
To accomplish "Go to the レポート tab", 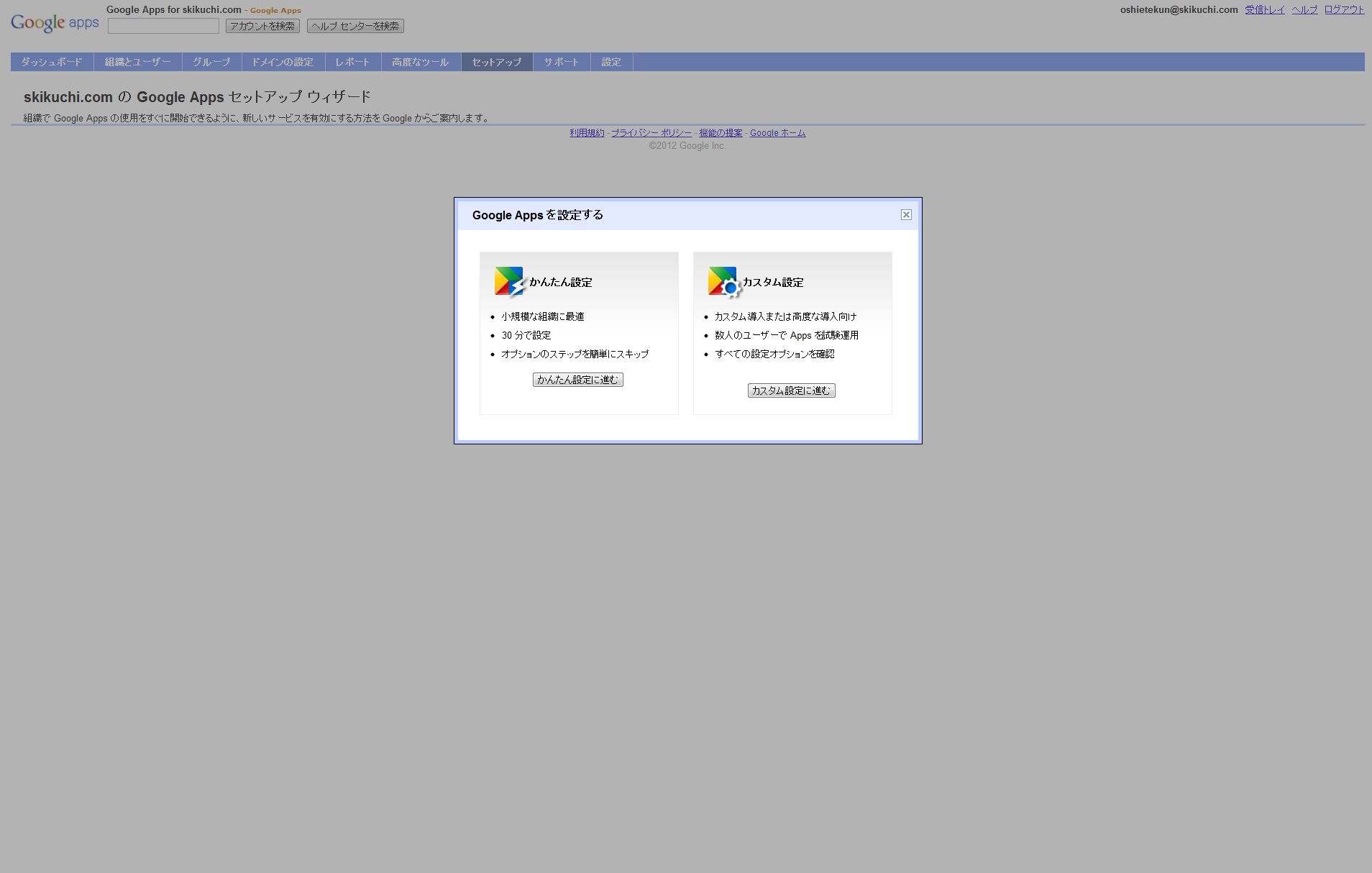I will [x=353, y=62].
